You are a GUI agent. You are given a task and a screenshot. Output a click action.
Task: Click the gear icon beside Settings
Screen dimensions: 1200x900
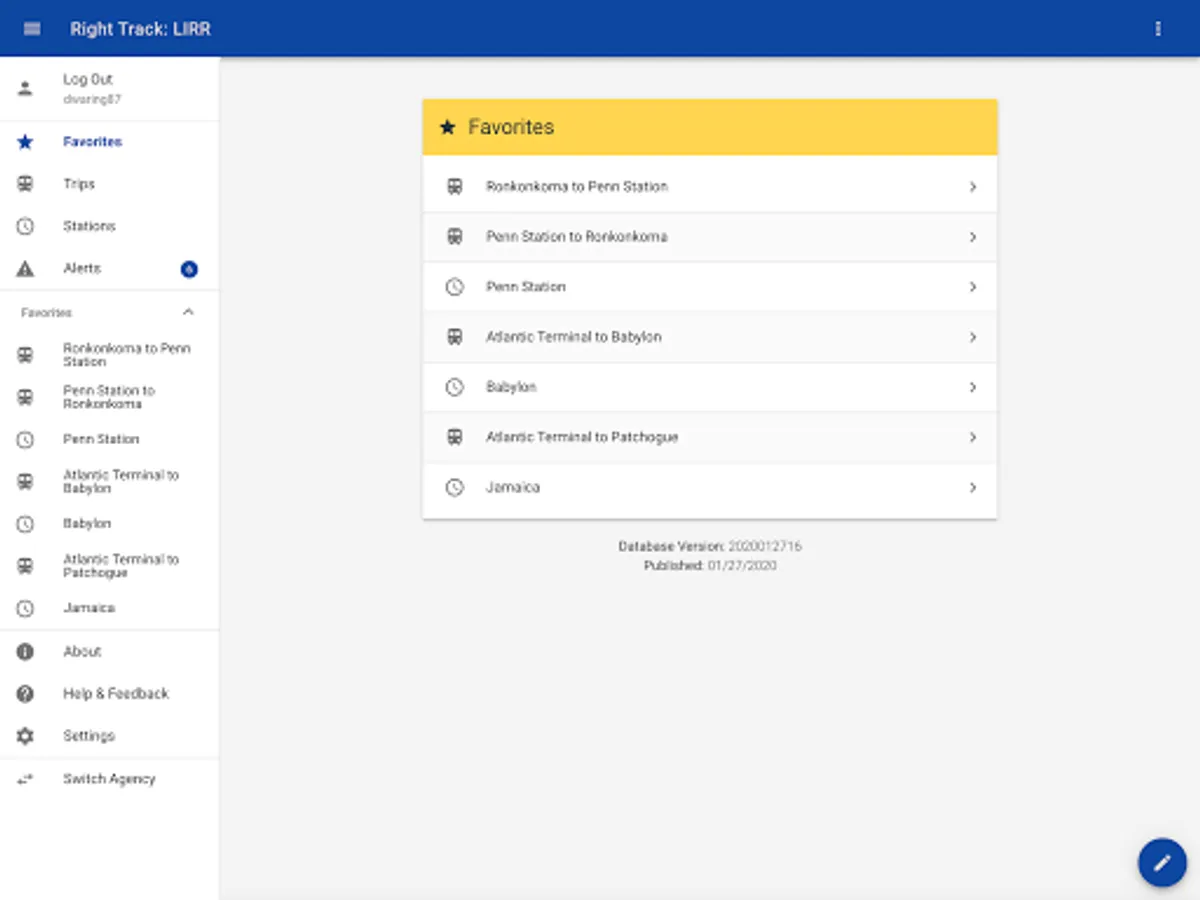click(x=25, y=736)
